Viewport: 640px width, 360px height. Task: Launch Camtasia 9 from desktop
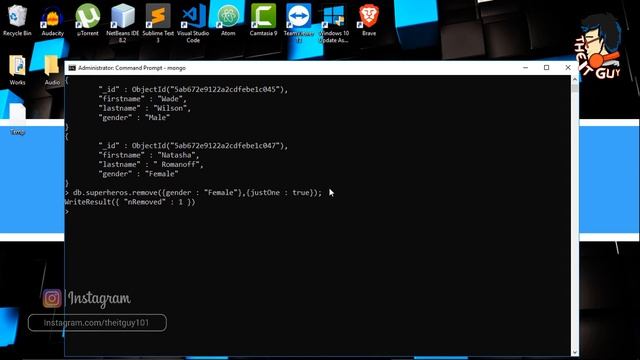tap(263, 20)
